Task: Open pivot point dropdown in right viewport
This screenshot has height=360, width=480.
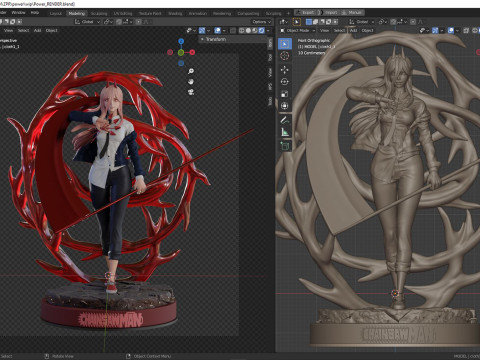Action: [383, 22]
